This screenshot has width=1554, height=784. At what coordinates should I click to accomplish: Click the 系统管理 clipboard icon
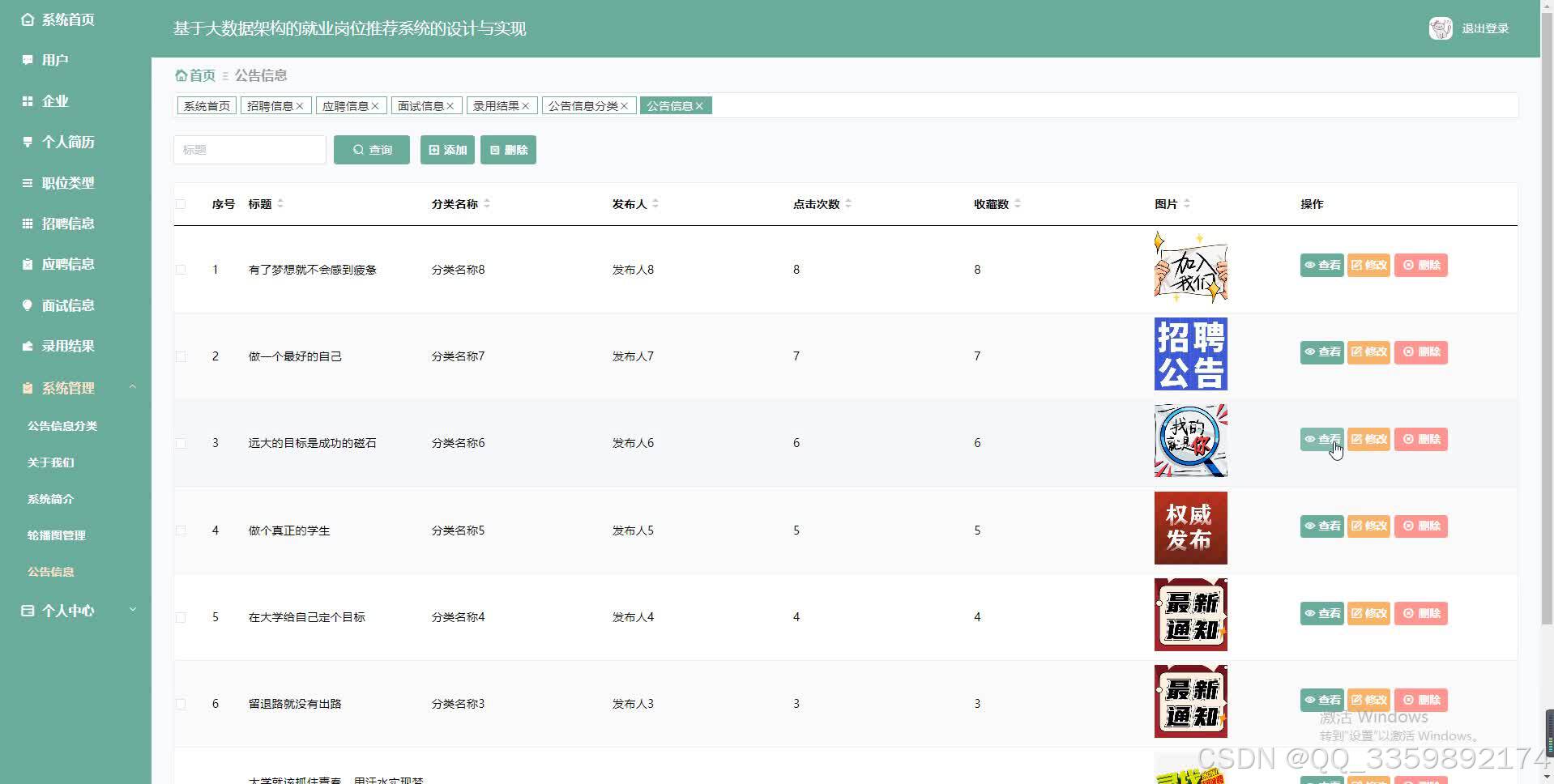pyautogui.click(x=28, y=388)
